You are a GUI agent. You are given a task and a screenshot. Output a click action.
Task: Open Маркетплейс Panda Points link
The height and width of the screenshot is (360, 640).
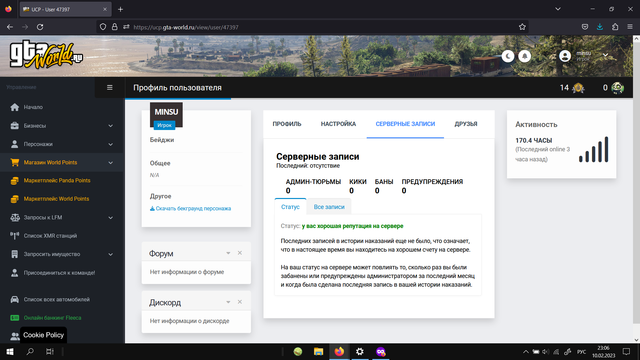tap(57, 180)
